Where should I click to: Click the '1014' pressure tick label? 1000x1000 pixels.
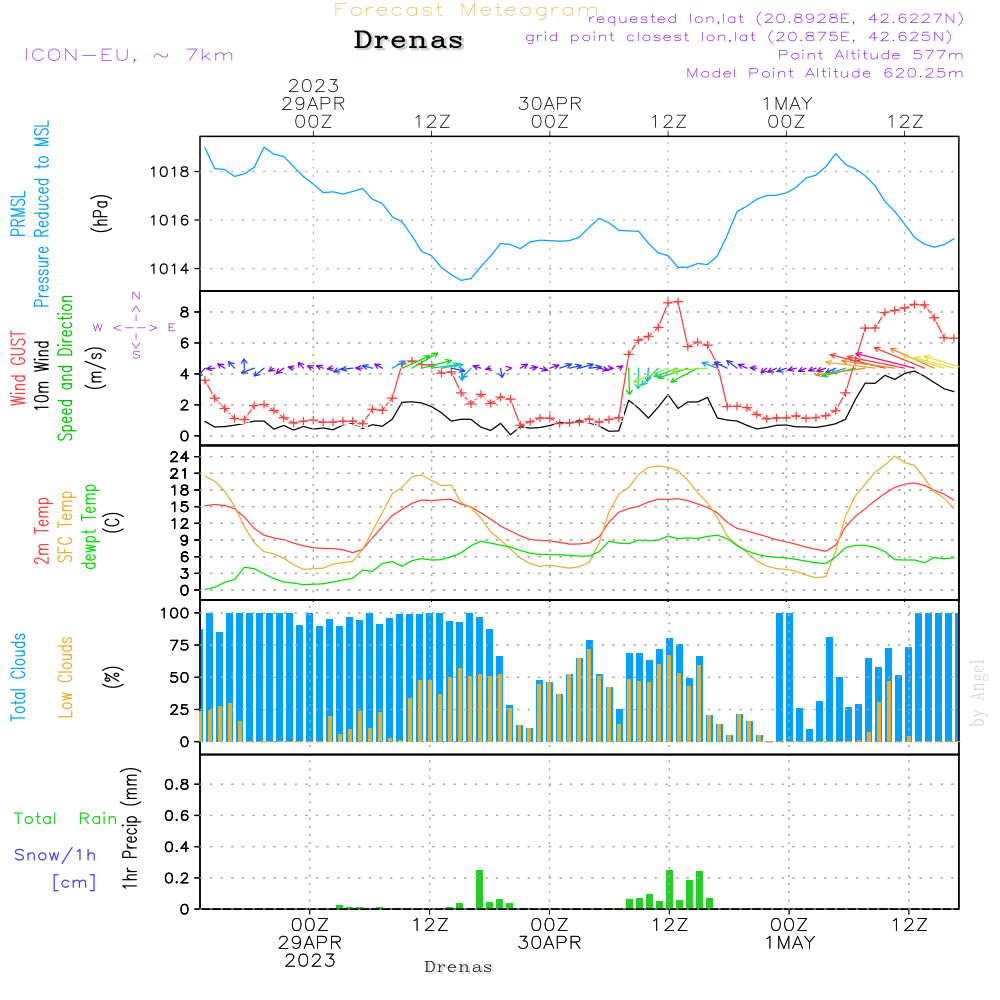(170, 269)
